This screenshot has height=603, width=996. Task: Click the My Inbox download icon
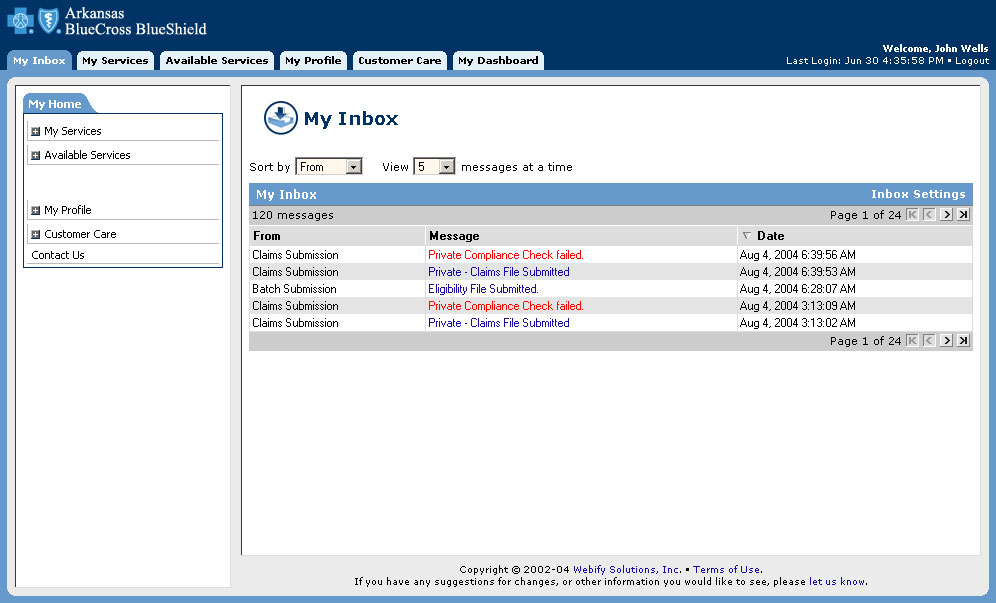(281, 118)
